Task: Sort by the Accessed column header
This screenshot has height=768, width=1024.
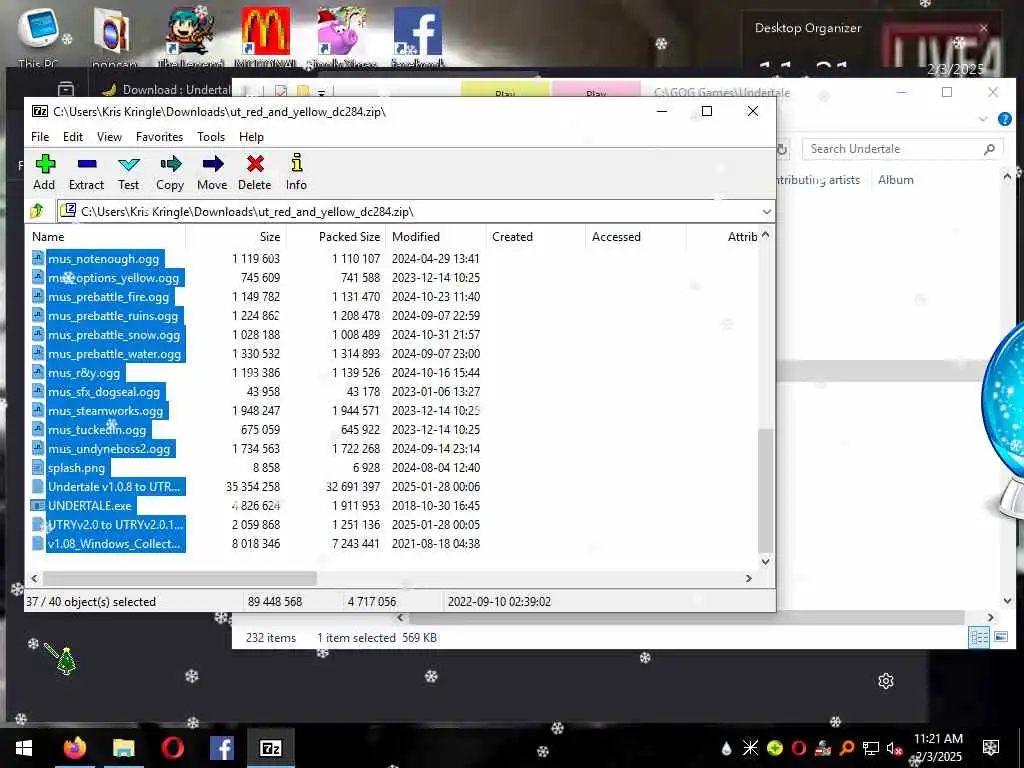Action: click(x=616, y=236)
